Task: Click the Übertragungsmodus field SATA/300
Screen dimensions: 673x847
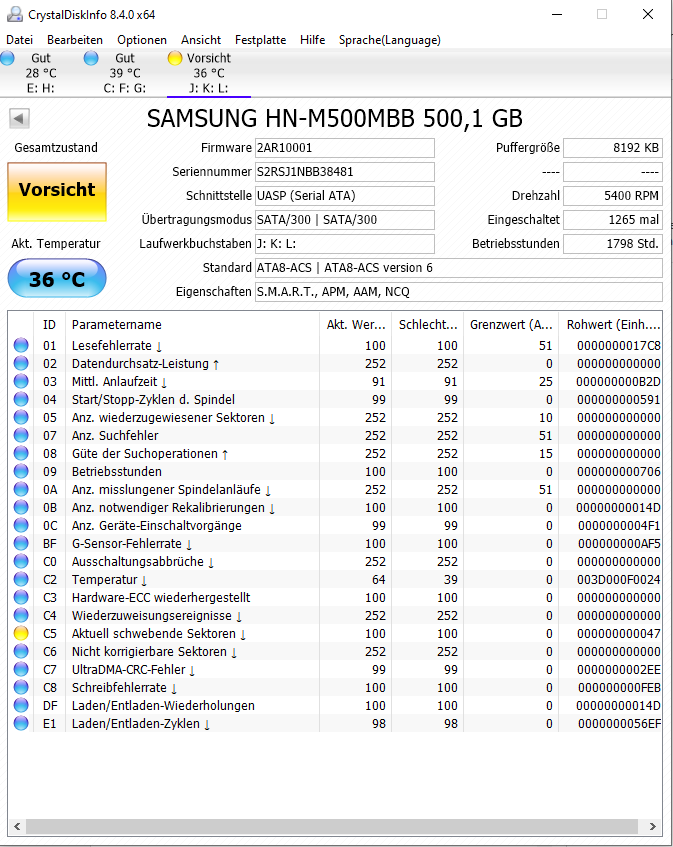Action: tap(345, 220)
